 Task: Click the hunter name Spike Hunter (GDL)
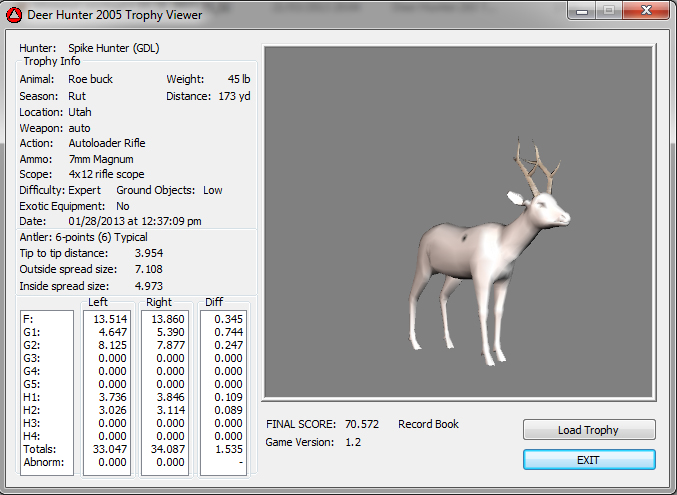click(x=114, y=47)
